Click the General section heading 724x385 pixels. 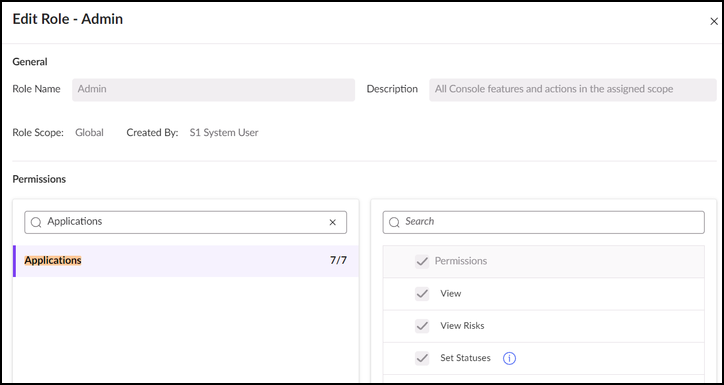30,61
